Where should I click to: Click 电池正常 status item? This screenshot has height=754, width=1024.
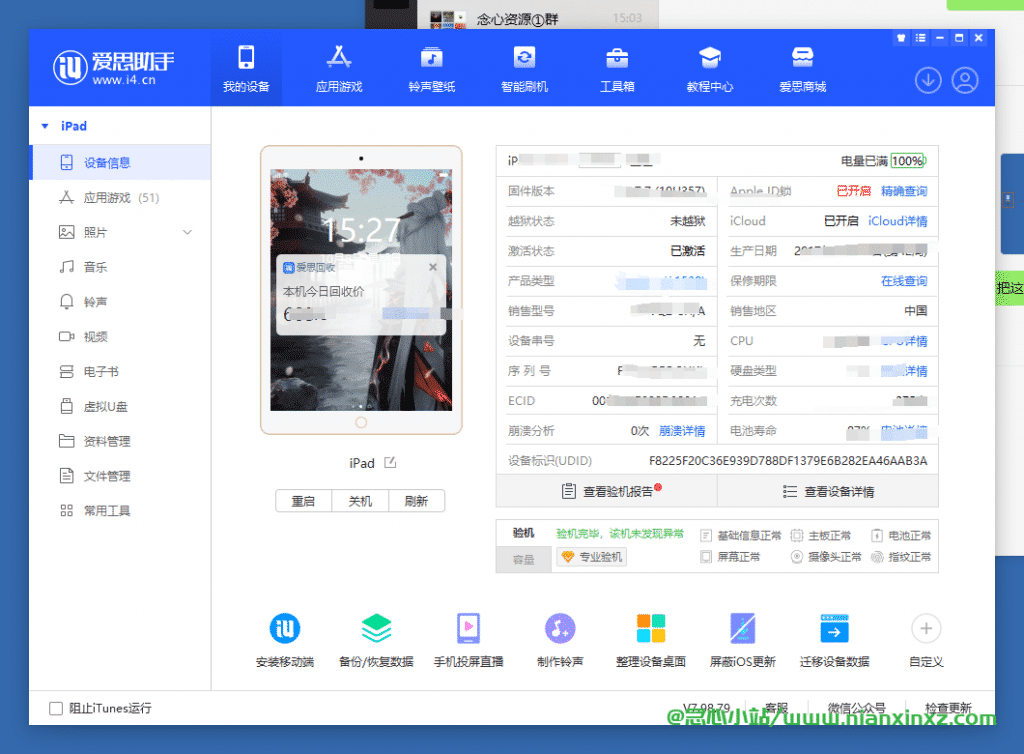click(x=901, y=536)
